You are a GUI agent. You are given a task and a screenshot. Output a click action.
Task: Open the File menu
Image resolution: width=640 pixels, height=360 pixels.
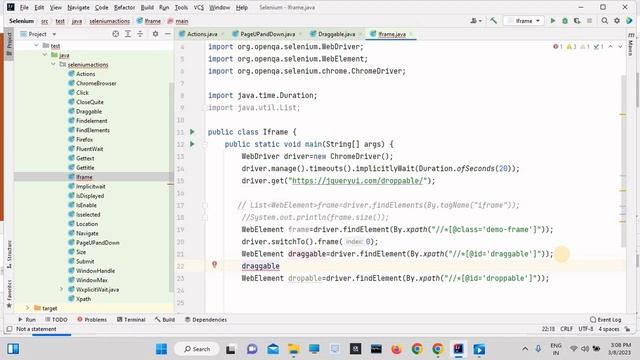(x=24, y=7)
